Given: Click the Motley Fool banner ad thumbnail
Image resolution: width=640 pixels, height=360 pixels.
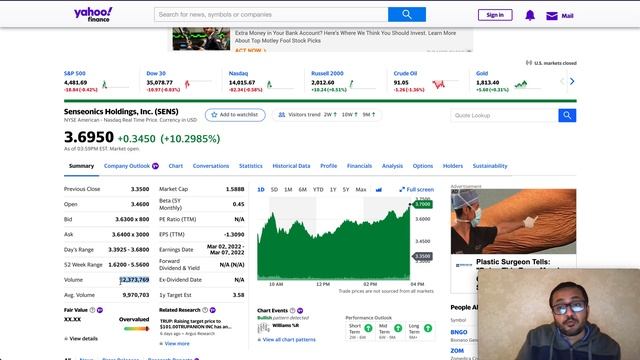Looking at the screenshot, I should tap(201, 39).
